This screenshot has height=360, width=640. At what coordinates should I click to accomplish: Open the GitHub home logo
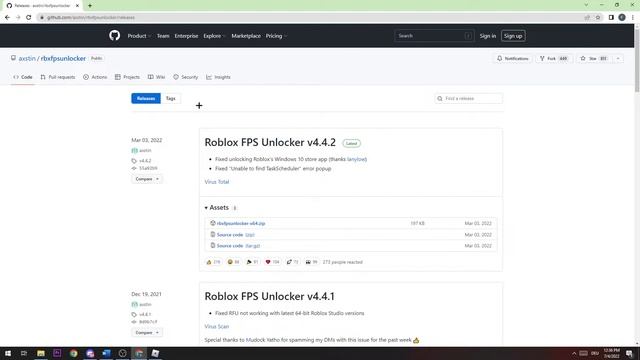(x=115, y=36)
